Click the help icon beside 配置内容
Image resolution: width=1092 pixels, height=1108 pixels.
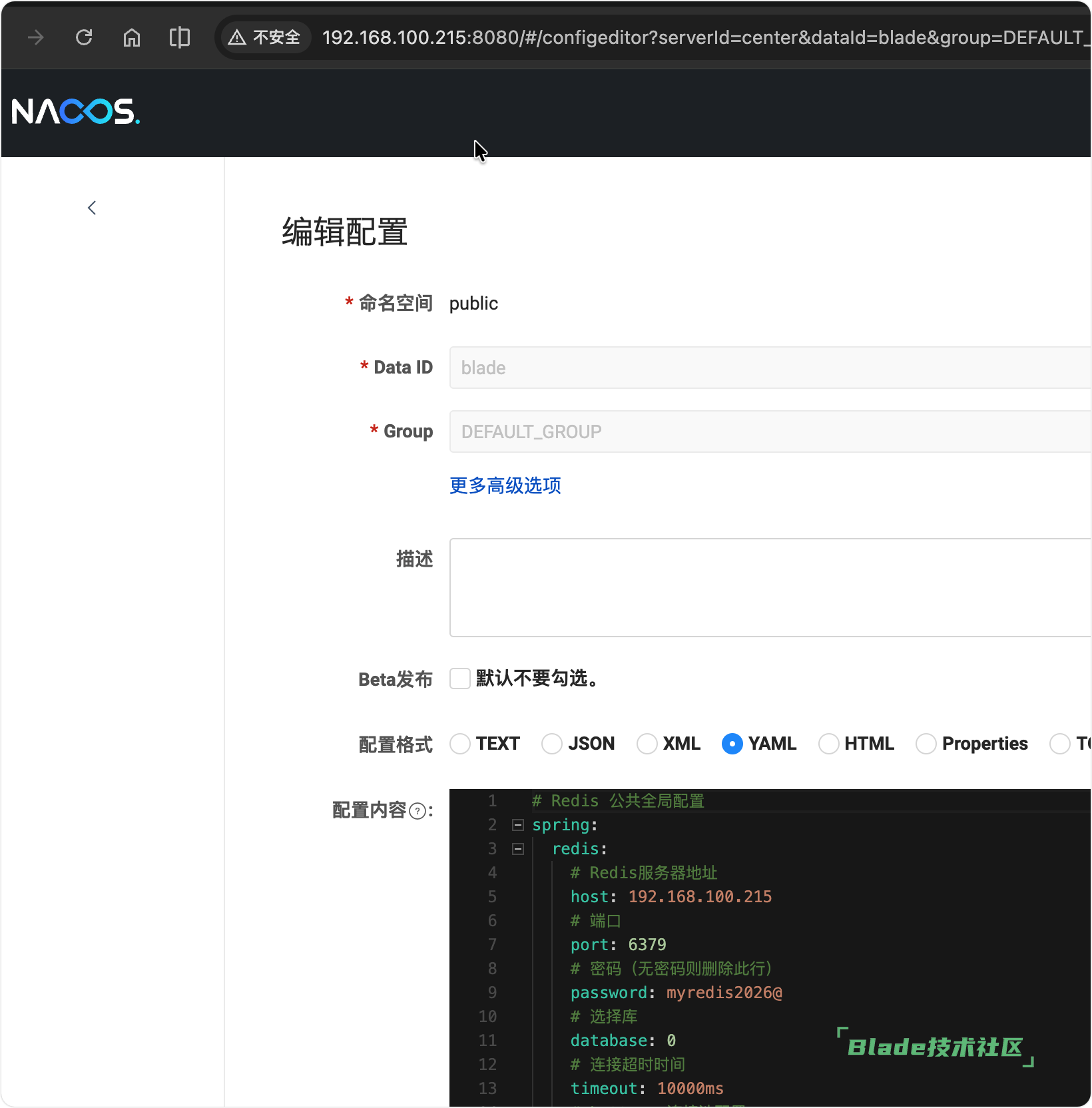(x=417, y=811)
